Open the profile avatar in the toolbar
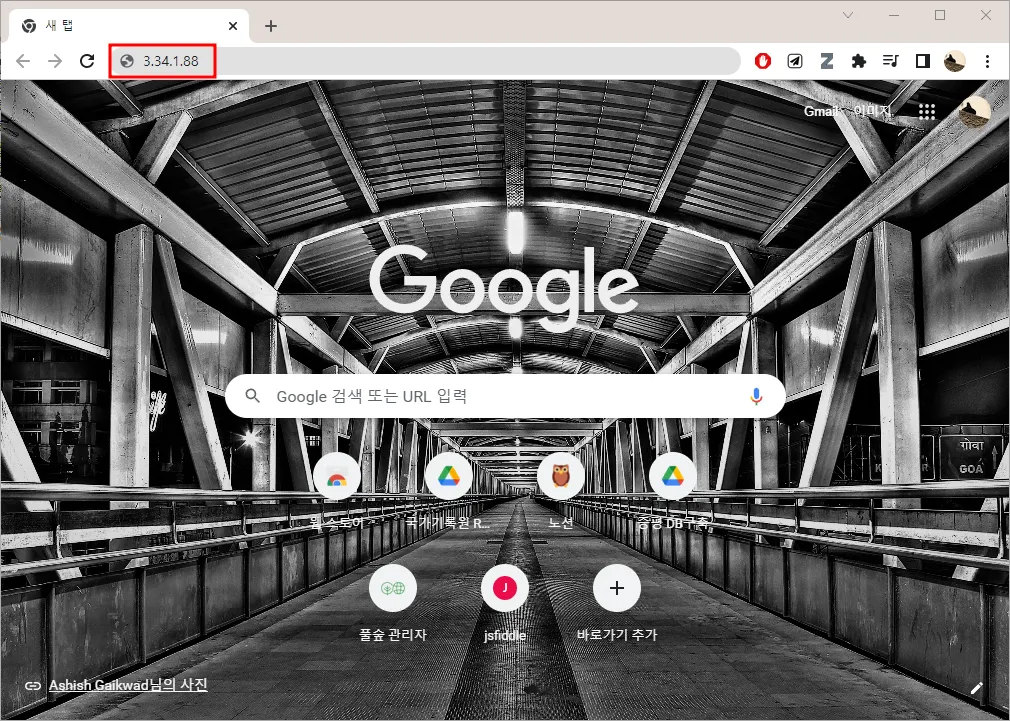The image size is (1010, 721). [x=955, y=61]
